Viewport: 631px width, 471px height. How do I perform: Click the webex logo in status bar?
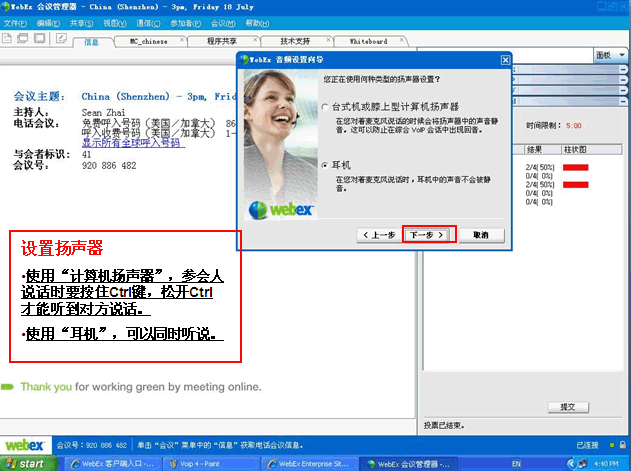coord(25,445)
